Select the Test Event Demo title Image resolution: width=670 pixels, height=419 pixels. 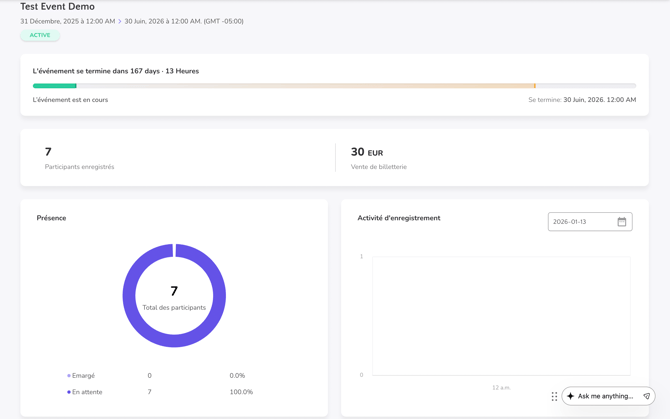coord(57,7)
